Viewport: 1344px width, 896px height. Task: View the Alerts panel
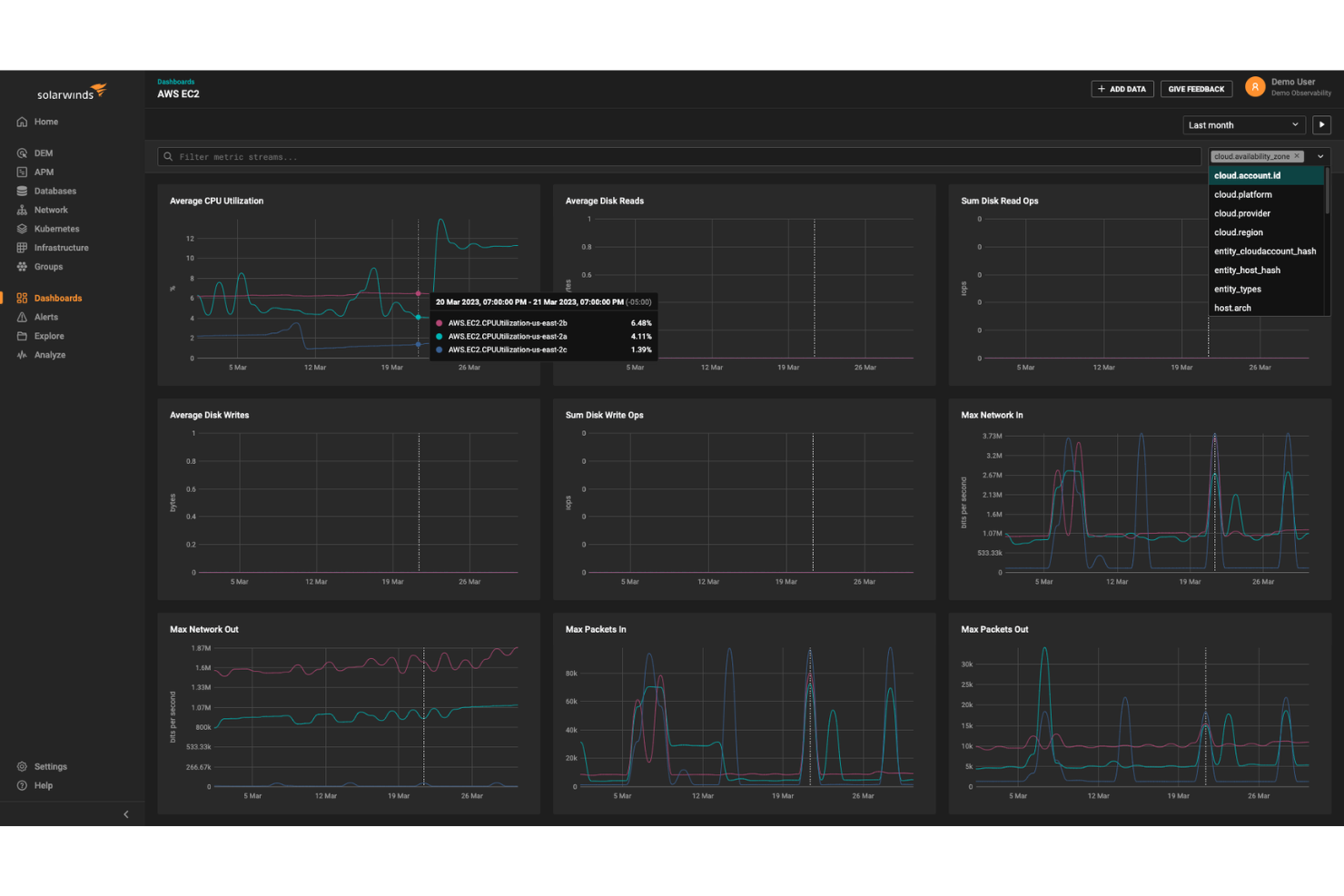coord(44,316)
